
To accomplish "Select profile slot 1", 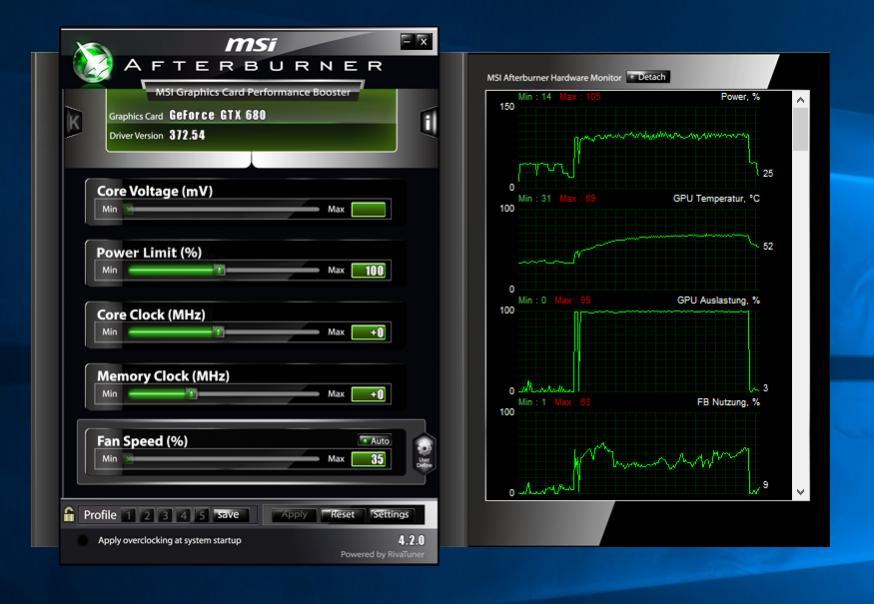I will tap(128, 515).
